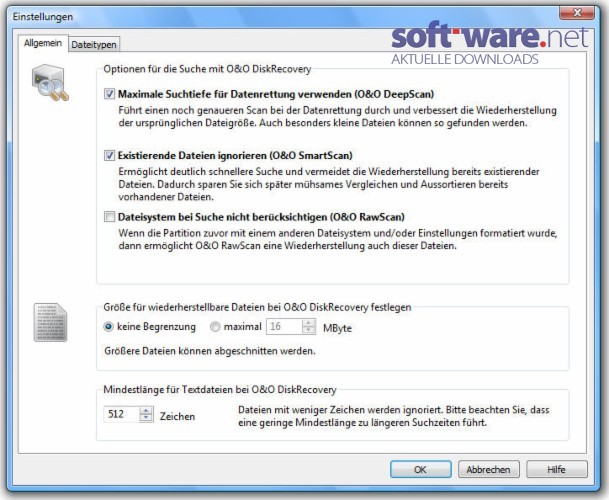This screenshot has height=500, width=609.
Task: Select the Allgemein tab
Action: click(x=43, y=43)
